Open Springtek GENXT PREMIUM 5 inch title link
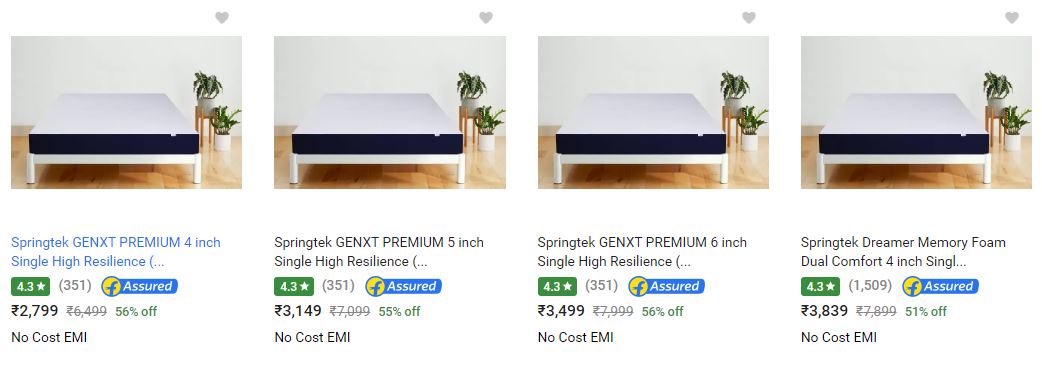This screenshot has height=374, width=1042. click(379, 252)
